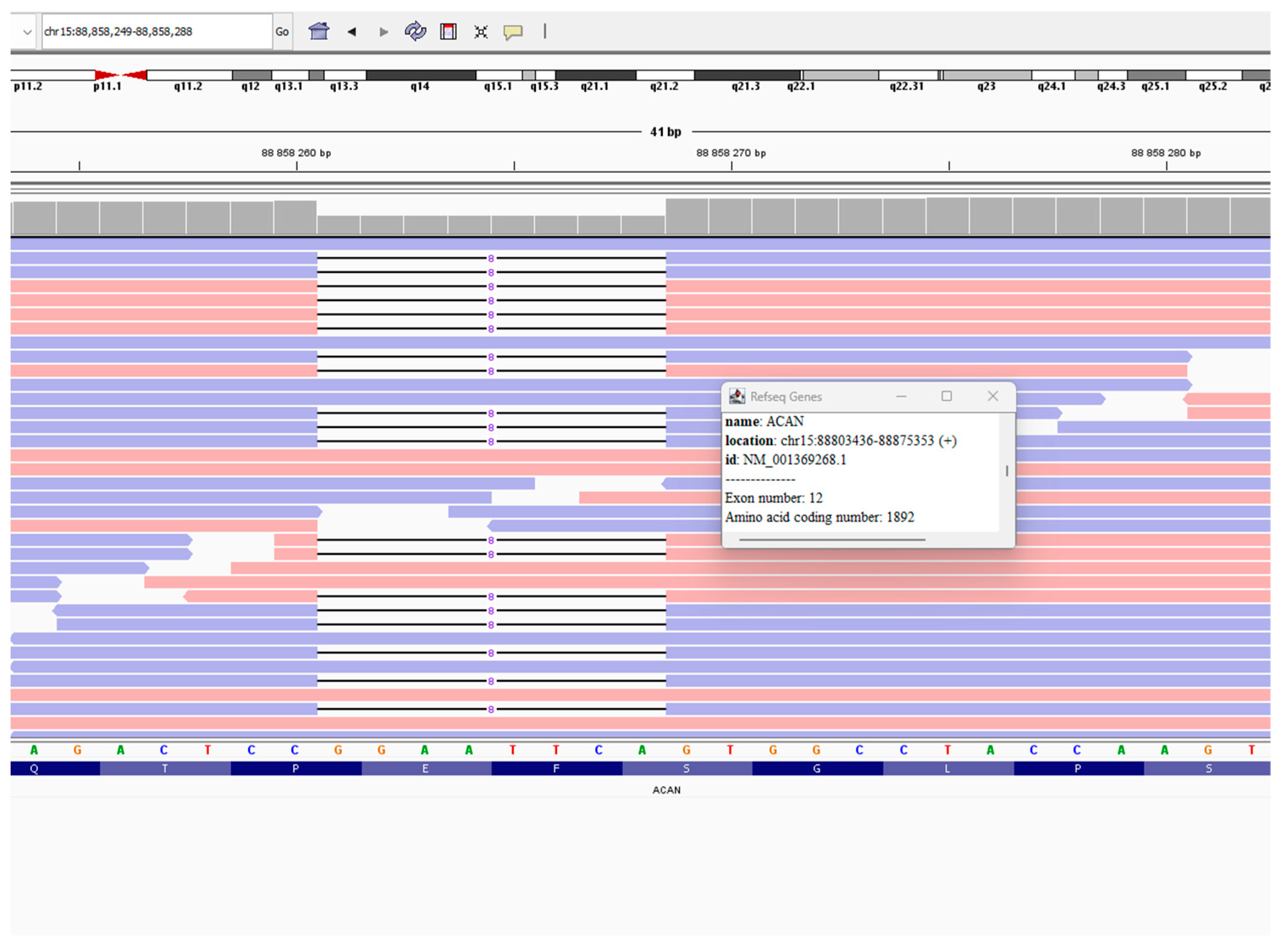The height and width of the screenshot is (951, 1288).
Task: Maximize the Refseq Genes popup
Action: 947,397
